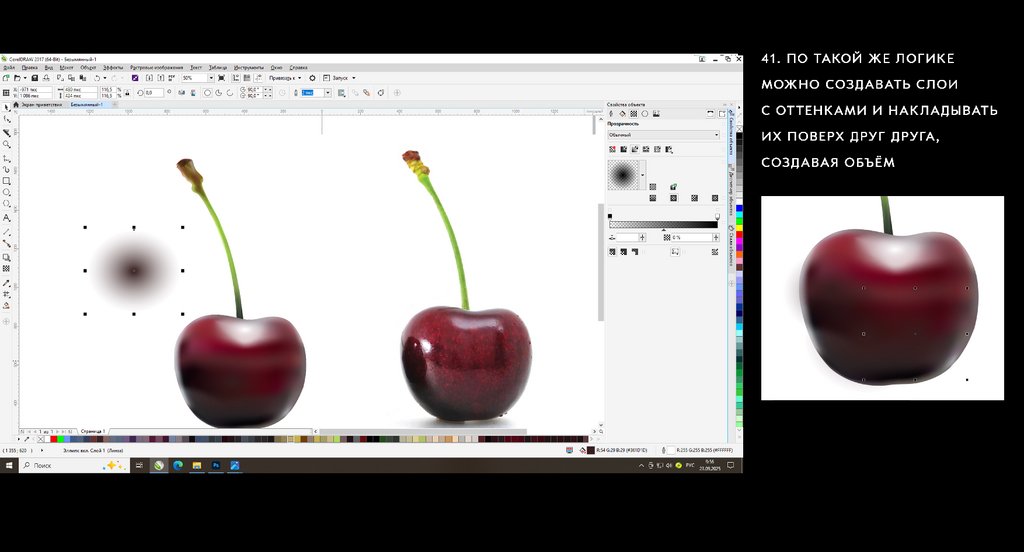The width and height of the screenshot is (1024, 552).
Task: Toggle the Free scale and skew icon
Action: point(675,252)
